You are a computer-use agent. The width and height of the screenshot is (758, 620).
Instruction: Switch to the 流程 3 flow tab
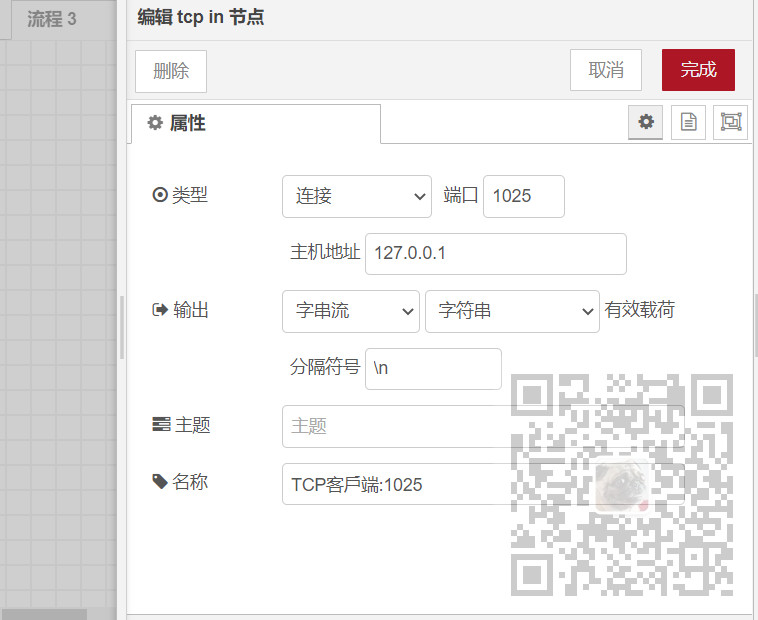click(52, 19)
